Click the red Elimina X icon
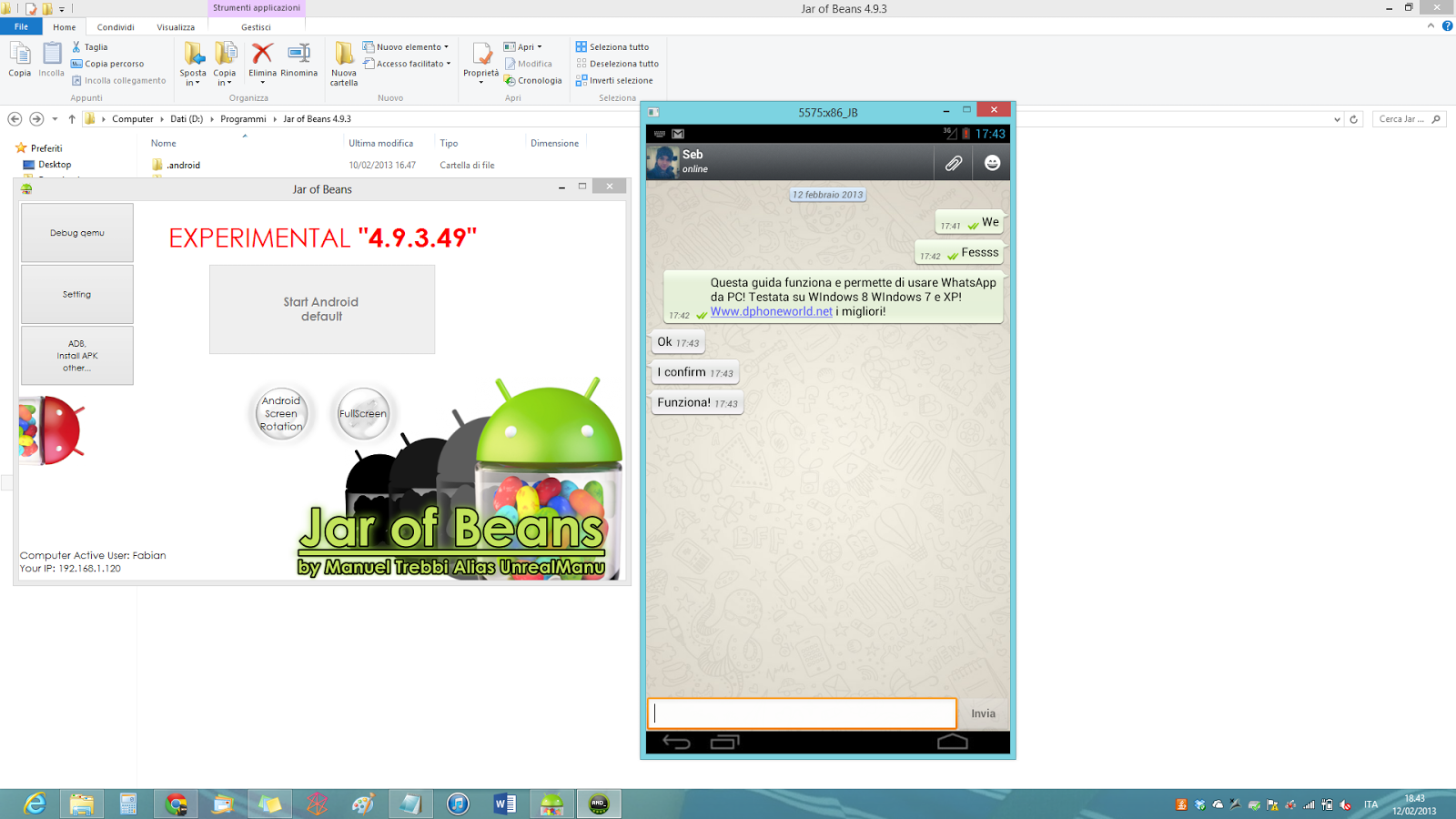The width and height of the screenshot is (1456, 819). [262, 54]
